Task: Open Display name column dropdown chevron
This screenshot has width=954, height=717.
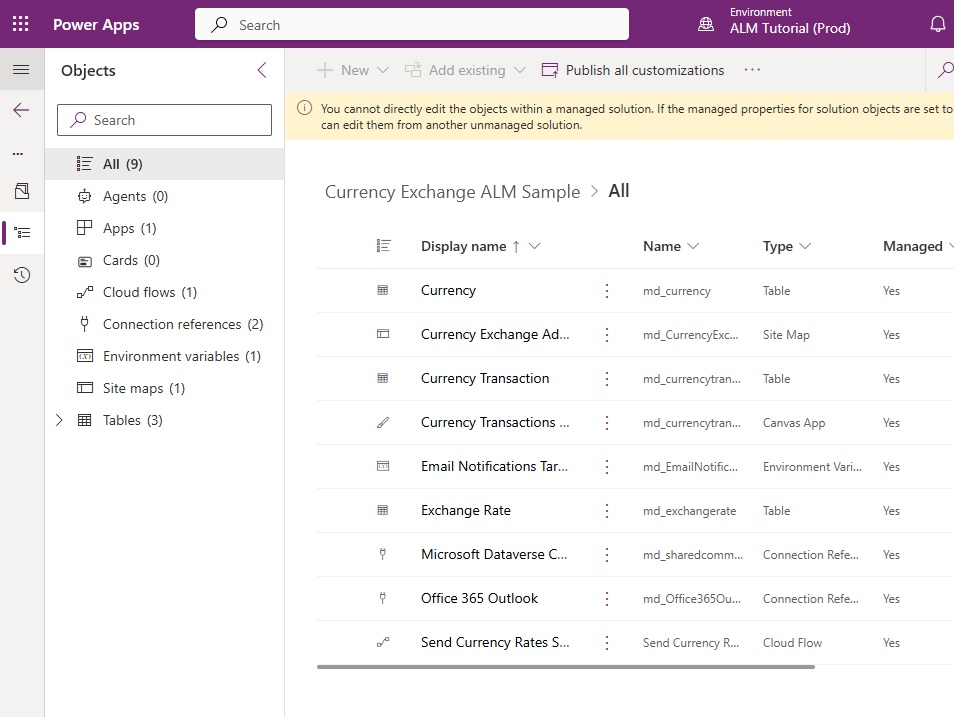Action: pyautogui.click(x=534, y=246)
